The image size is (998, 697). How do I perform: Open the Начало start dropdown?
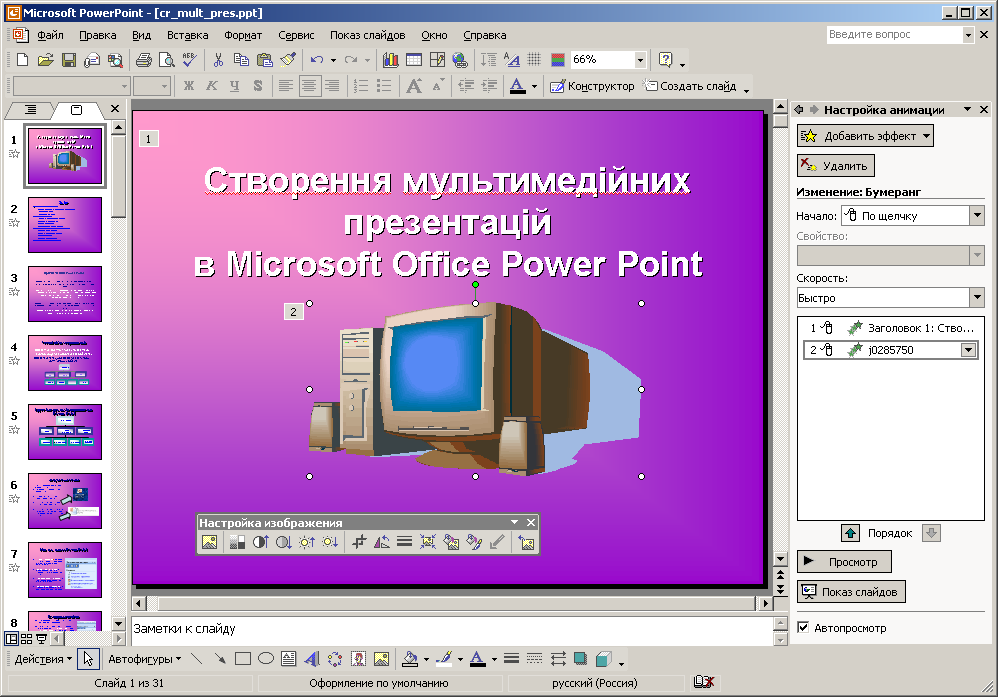click(977, 216)
